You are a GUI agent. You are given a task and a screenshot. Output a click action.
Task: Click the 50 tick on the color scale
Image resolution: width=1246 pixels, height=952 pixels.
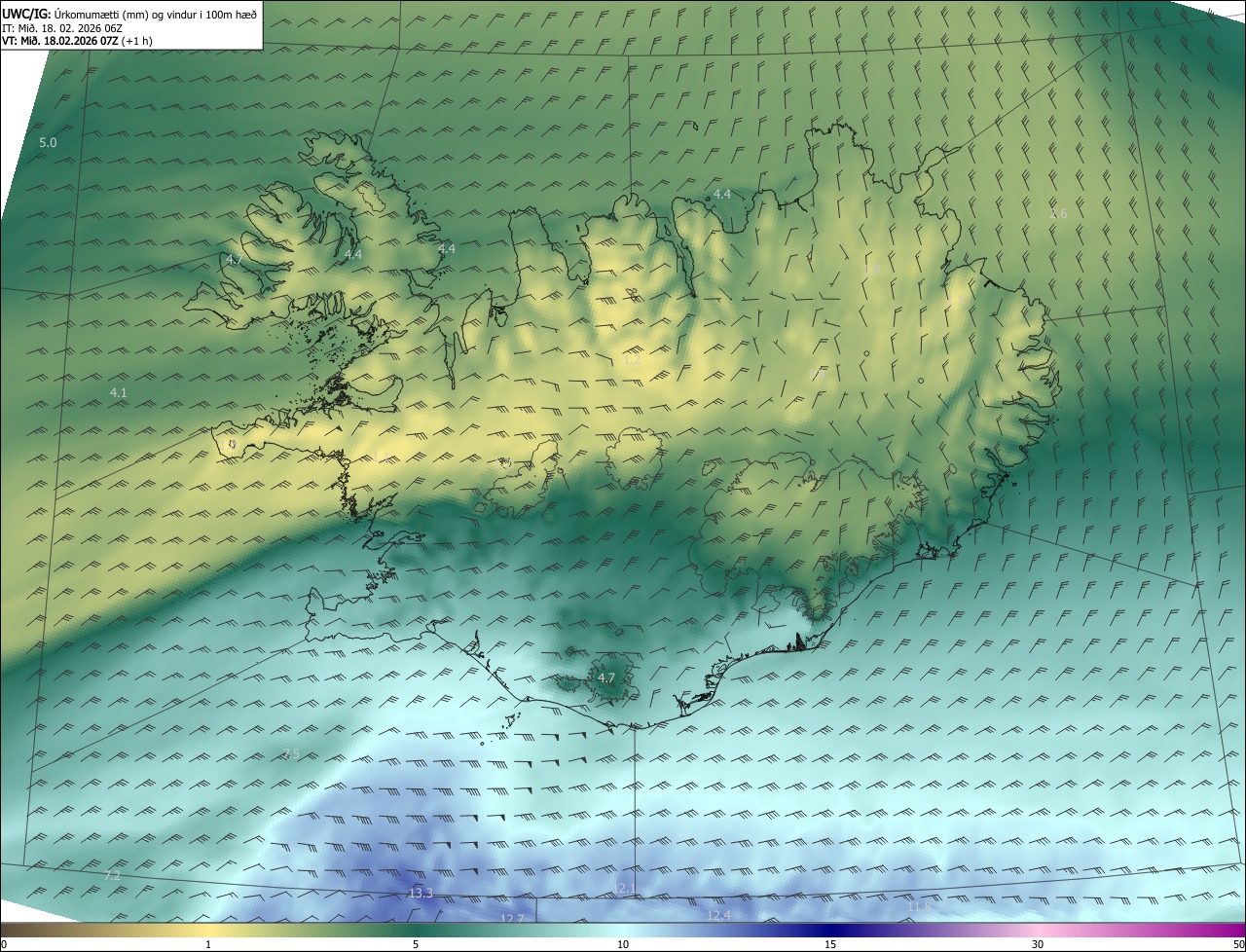click(x=1238, y=944)
